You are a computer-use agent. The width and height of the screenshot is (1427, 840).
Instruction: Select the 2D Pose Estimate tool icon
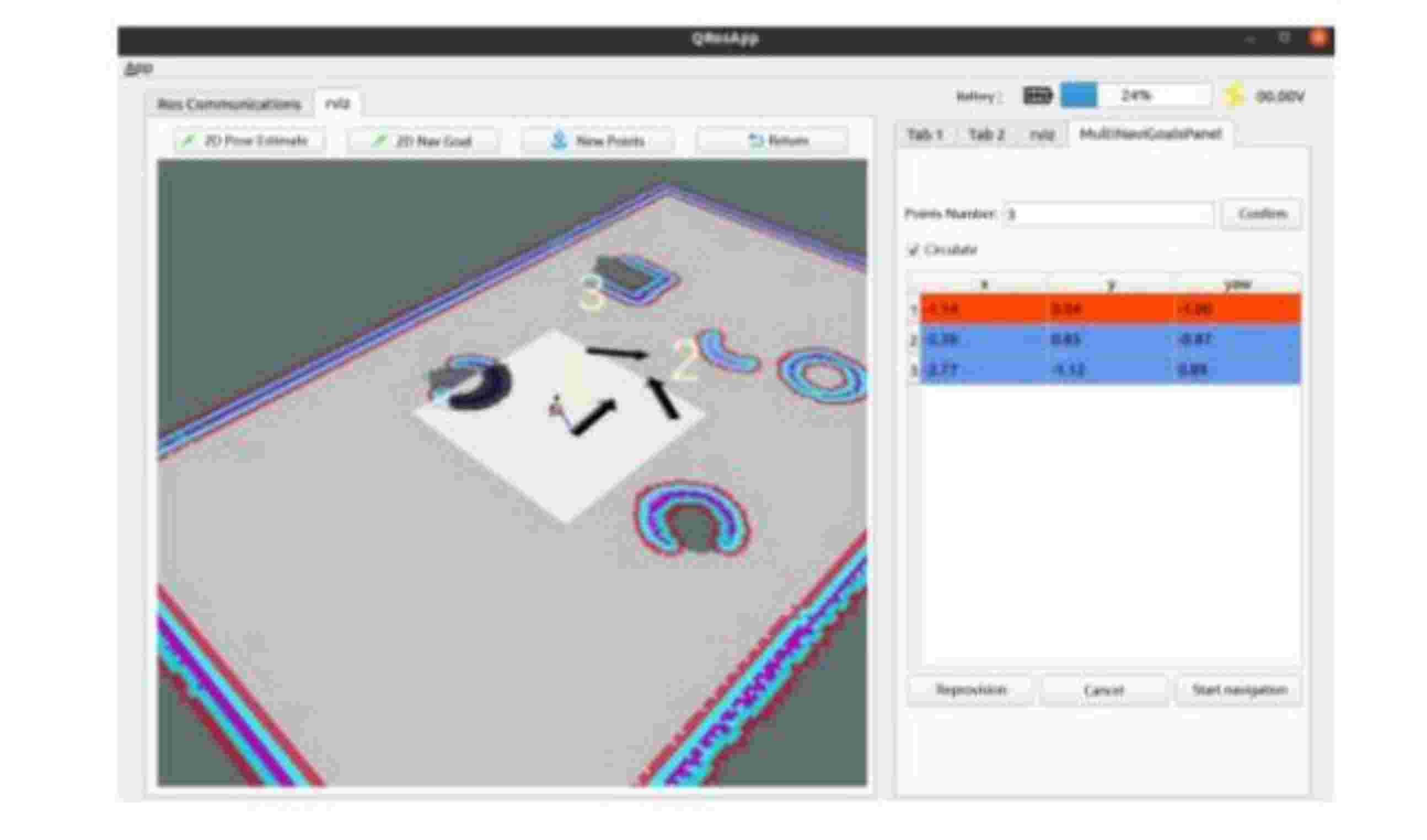190,141
